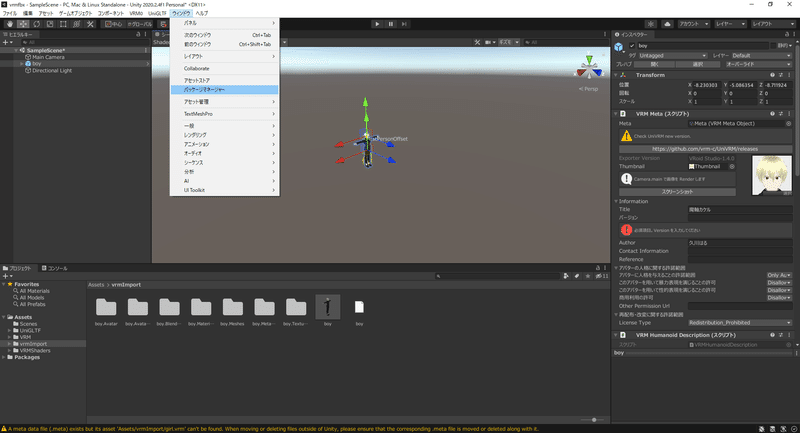
Task: Click Project favorites star icon
Action: [588, 276]
